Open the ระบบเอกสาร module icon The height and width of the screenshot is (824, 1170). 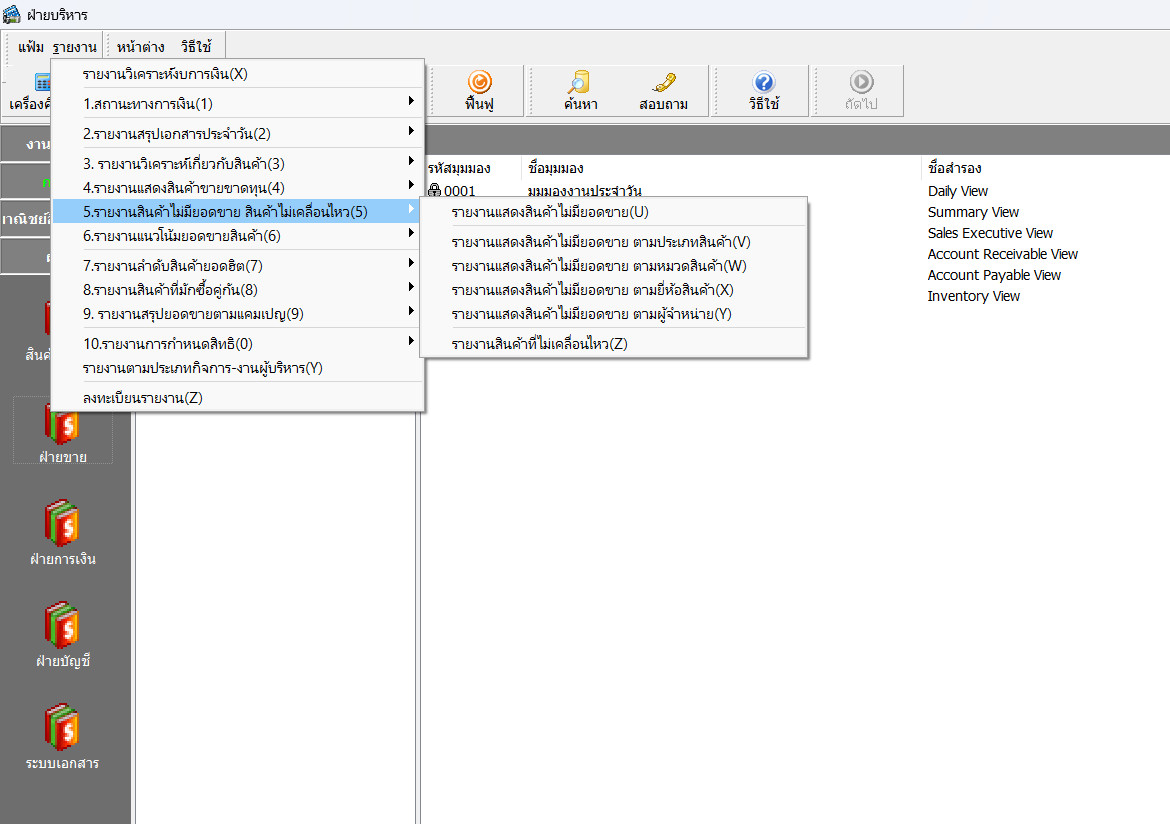tap(62, 736)
